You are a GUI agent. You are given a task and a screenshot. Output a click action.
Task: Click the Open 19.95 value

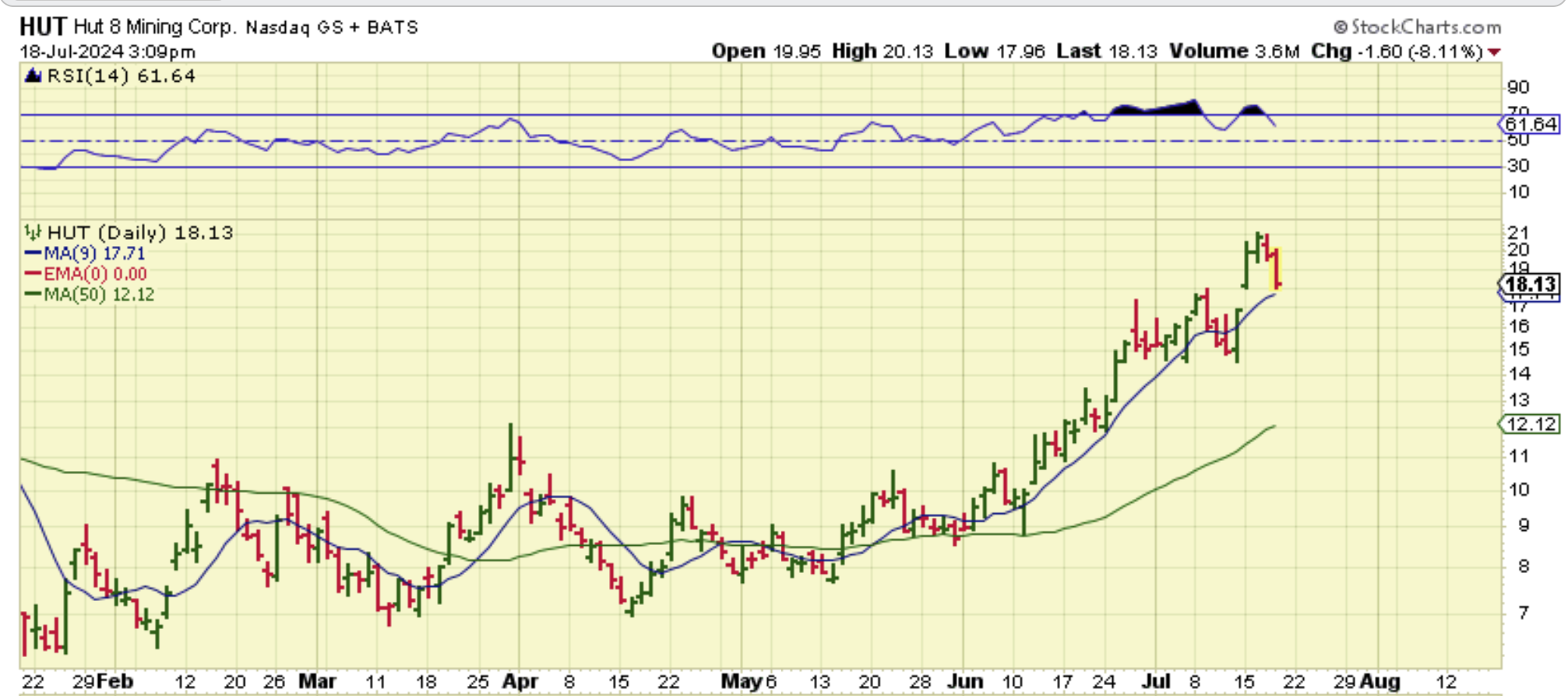click(766, 51)
